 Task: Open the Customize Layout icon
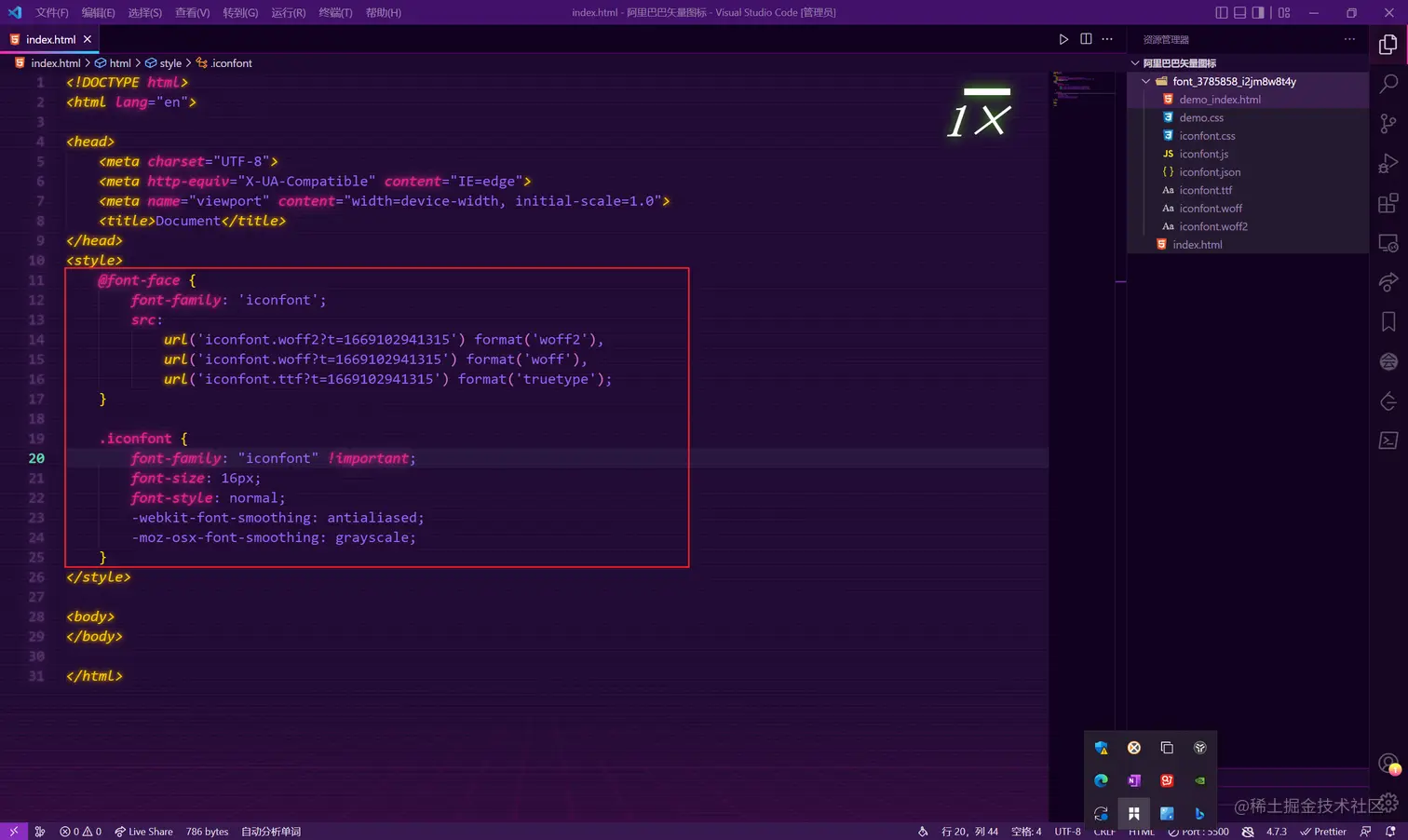1284,12
